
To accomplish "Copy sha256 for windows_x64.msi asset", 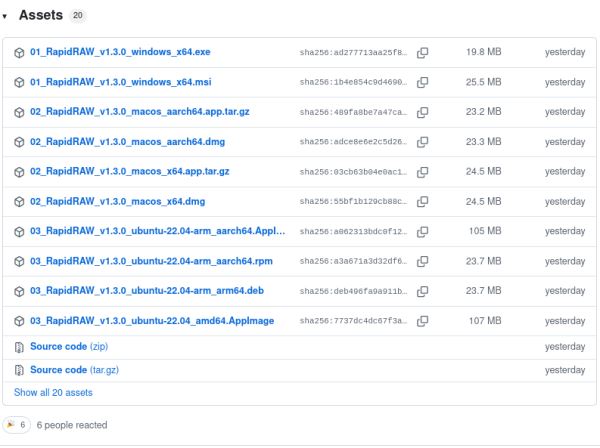I will click(422, 82).
